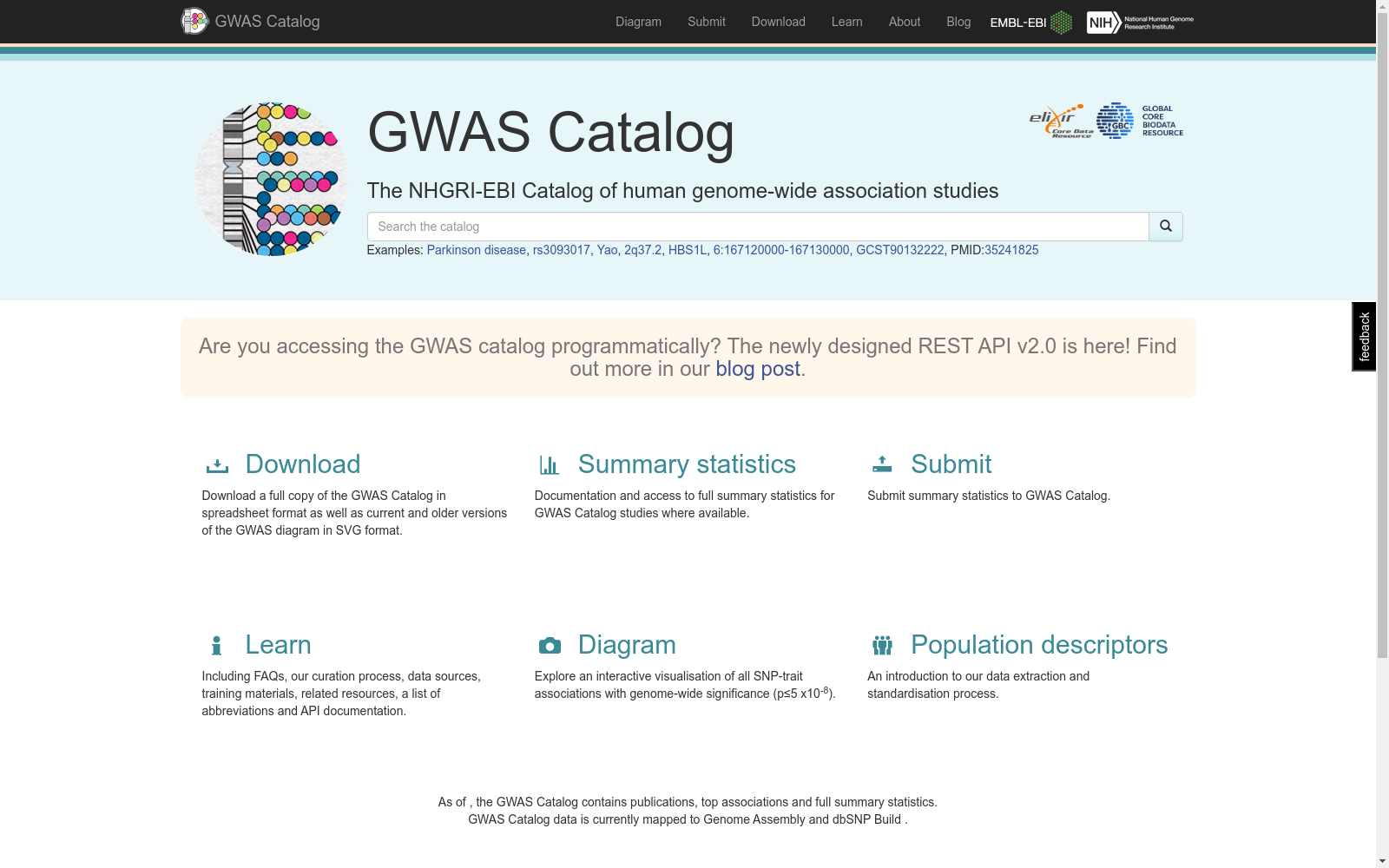Click the large GWAS diagram circular image
1389x868 pixels.
coord(272,179)
